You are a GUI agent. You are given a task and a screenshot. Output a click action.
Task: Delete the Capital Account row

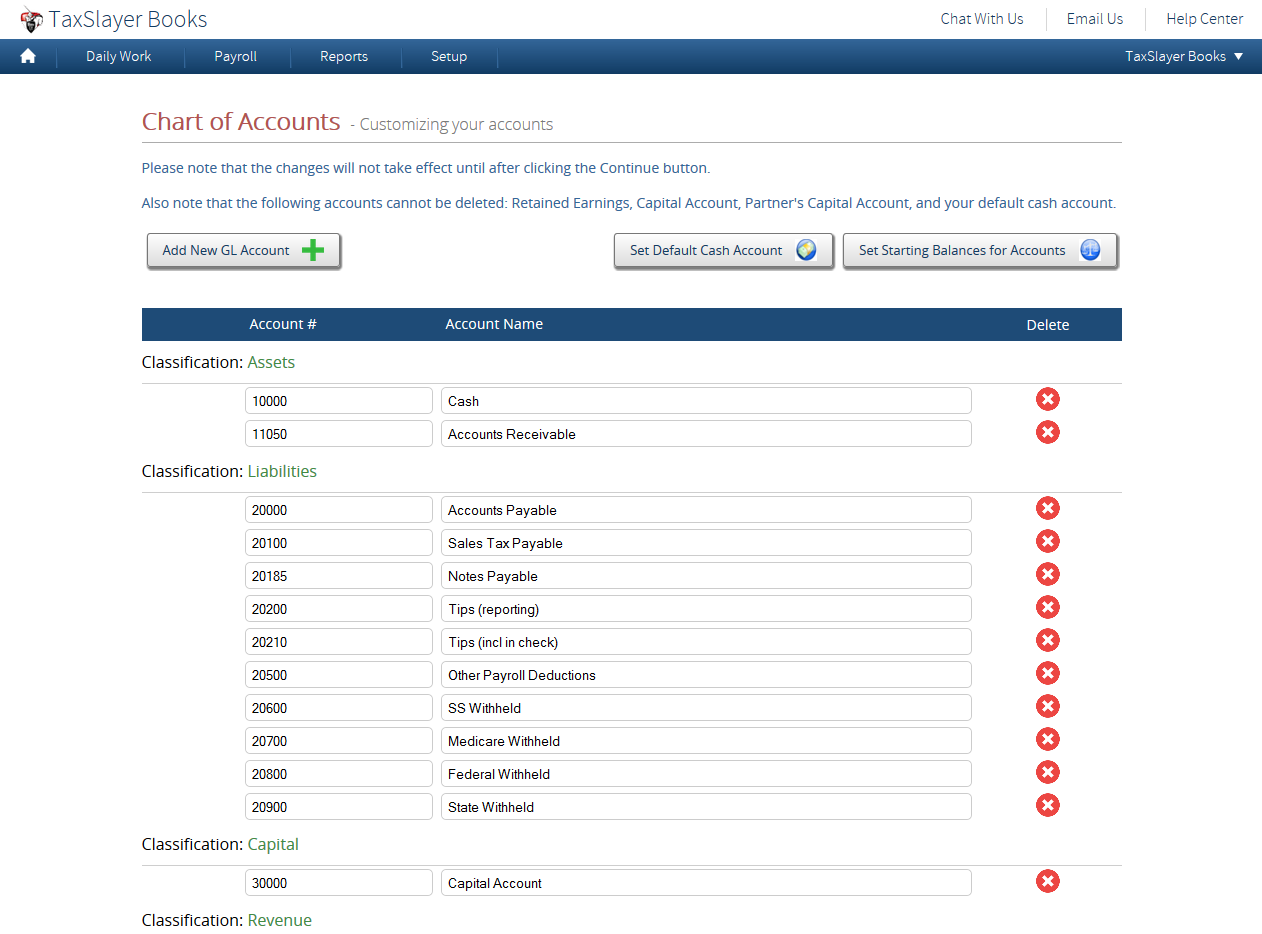coord(1047,882)
